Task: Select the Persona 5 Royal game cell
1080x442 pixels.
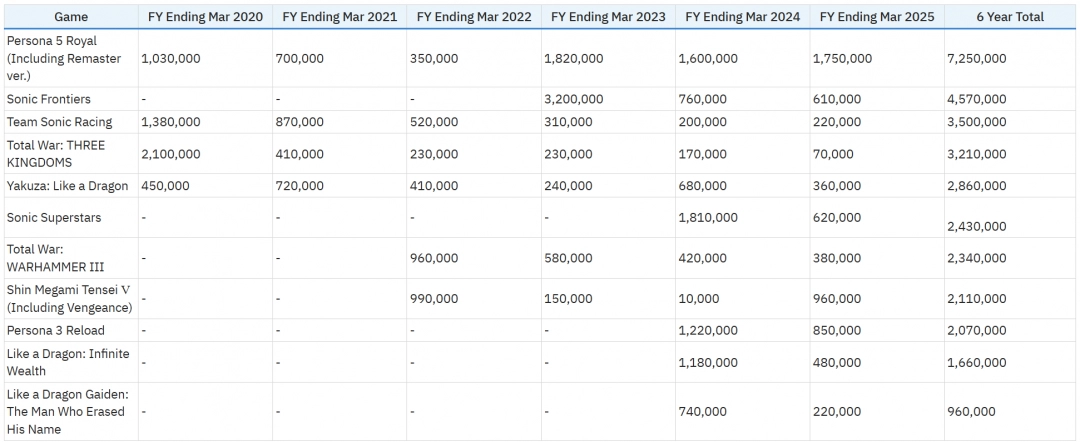Action: pos(64,58)
